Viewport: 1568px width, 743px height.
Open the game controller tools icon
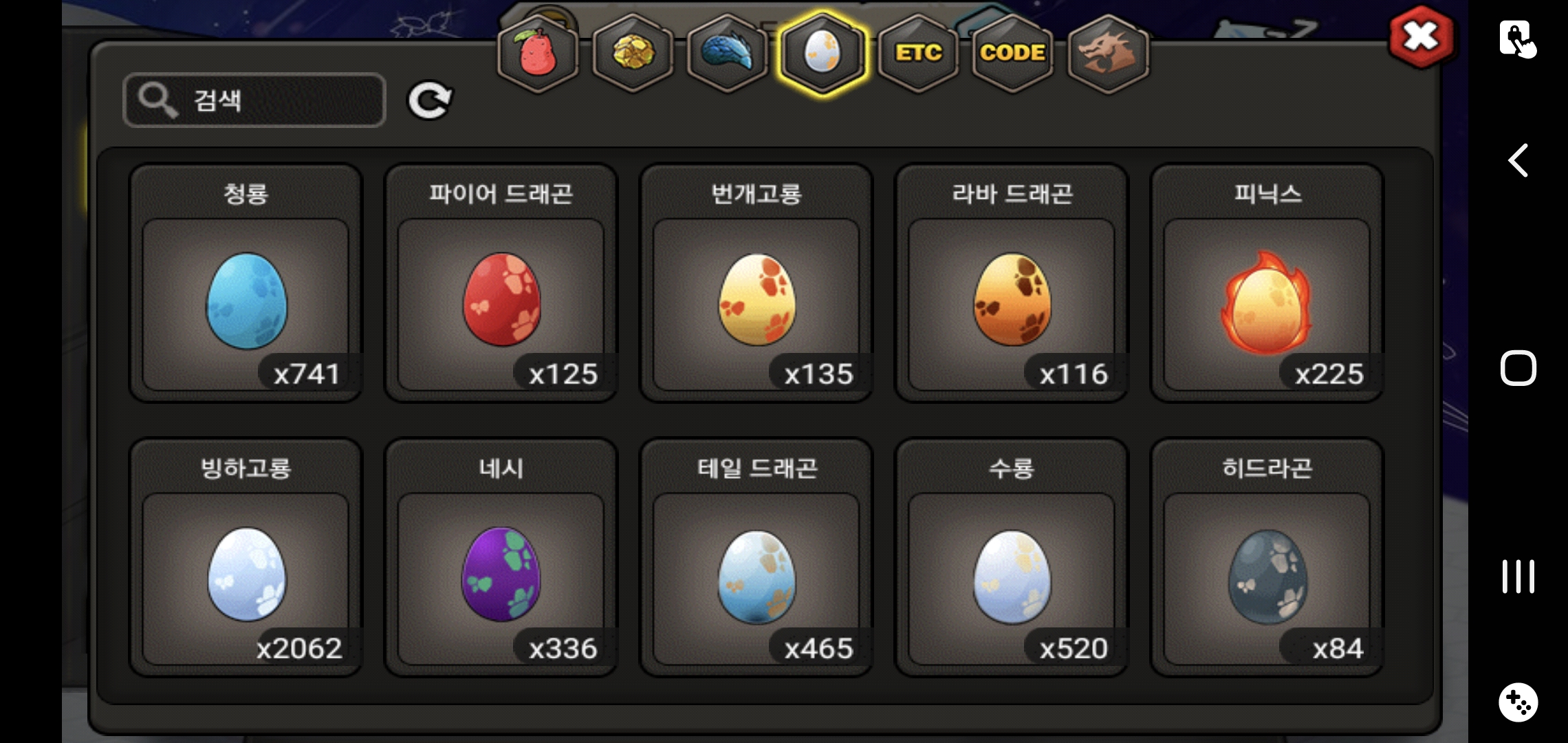pyautogui.click(x=1518, y=702)
